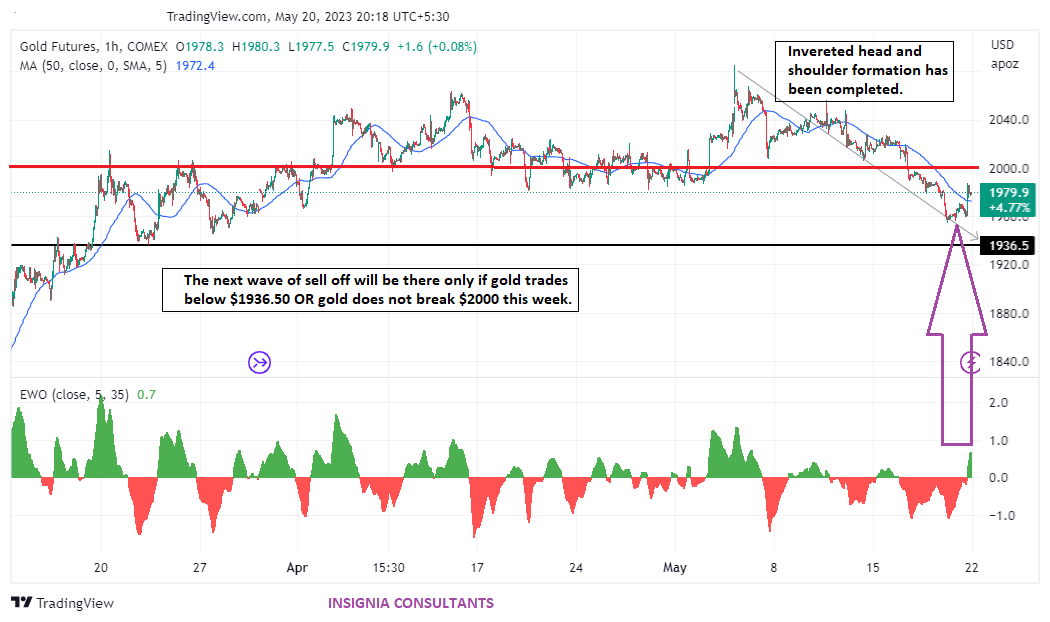
Task: Click the apoz unit label on price axis
Action: pyautogui.click(x=1003, y=63)
